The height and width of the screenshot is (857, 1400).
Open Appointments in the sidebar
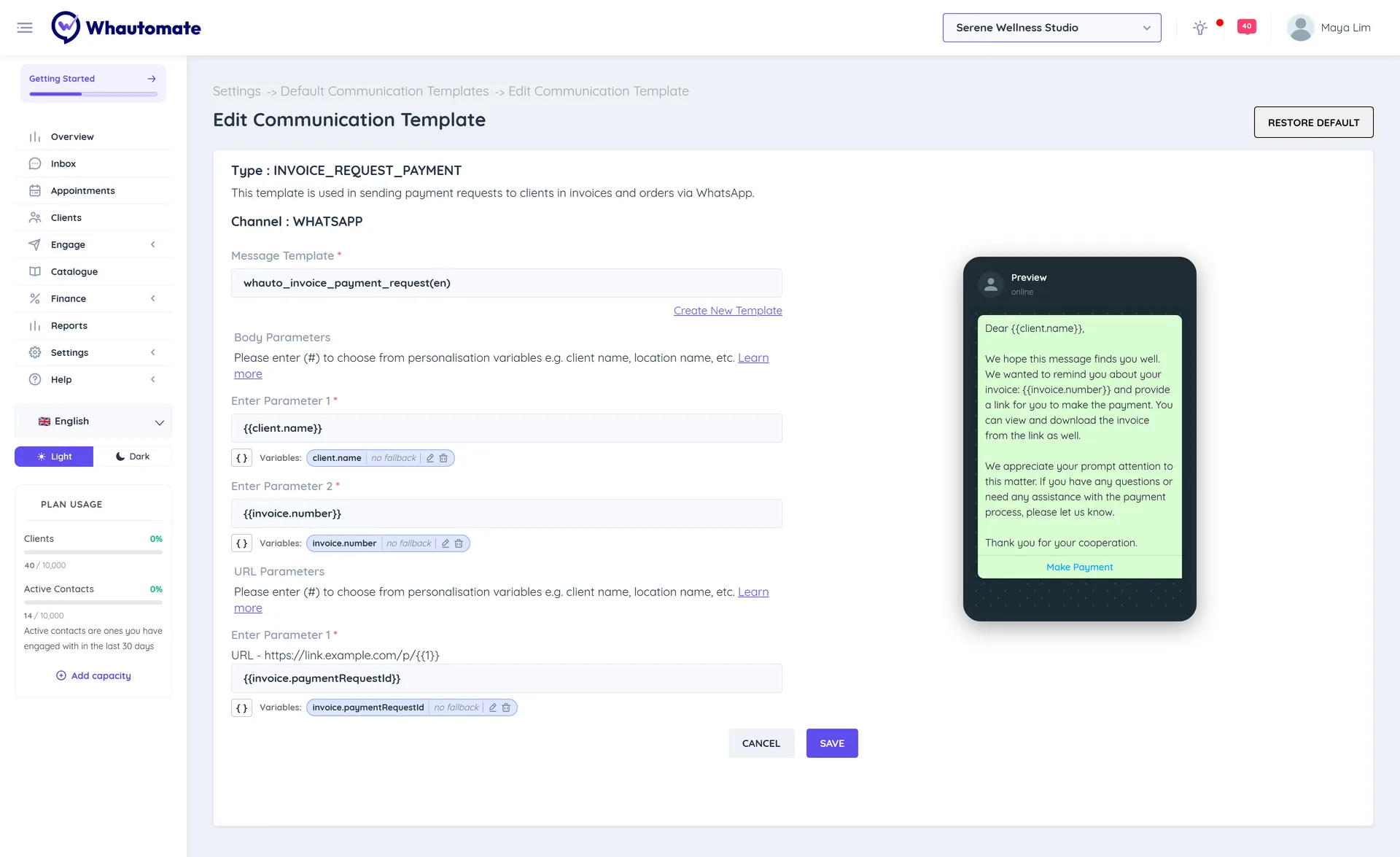tap(93, 191)
